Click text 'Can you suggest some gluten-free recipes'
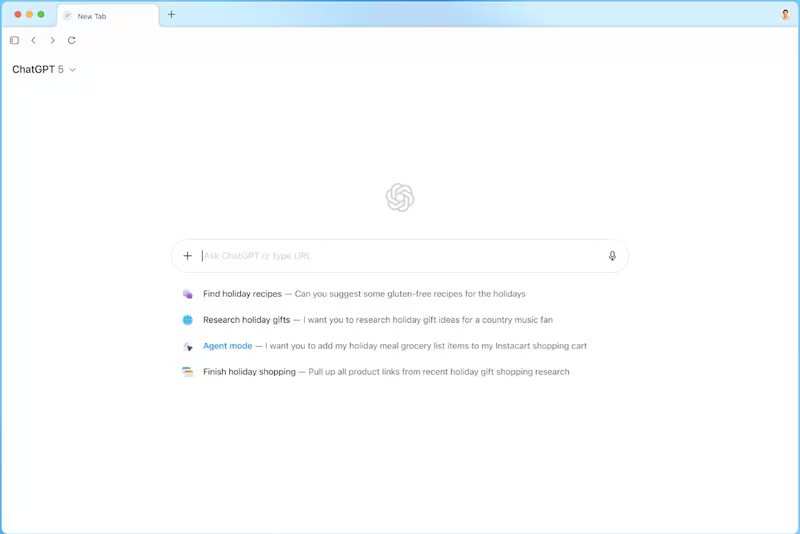The height and width of the screenshot is (534, 800). 378,294
